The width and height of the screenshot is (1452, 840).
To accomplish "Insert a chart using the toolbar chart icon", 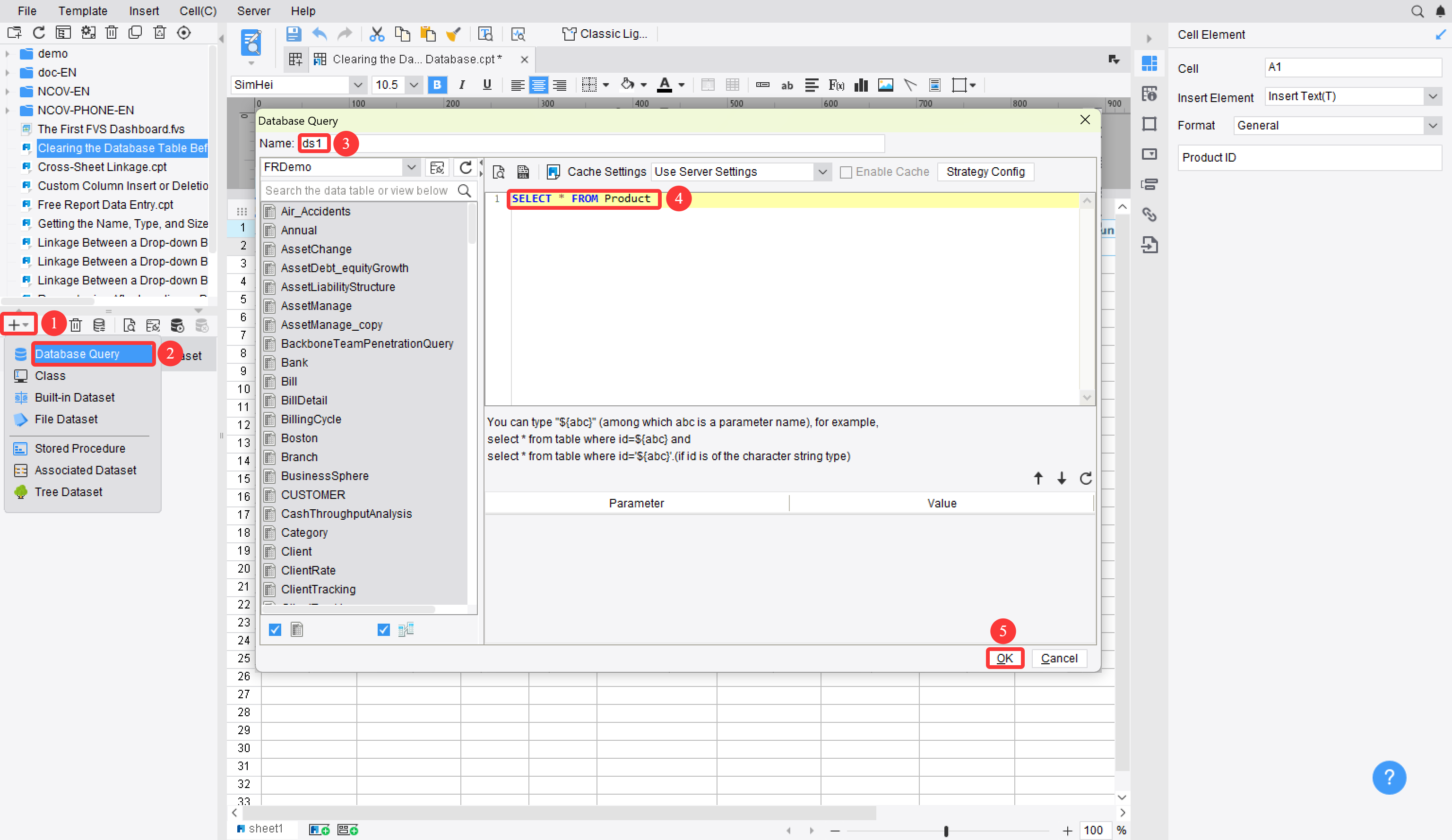I will [x=861, y=85].
